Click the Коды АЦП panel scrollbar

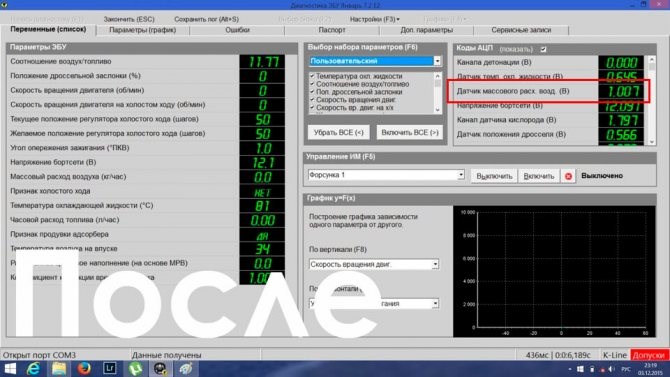652,101
